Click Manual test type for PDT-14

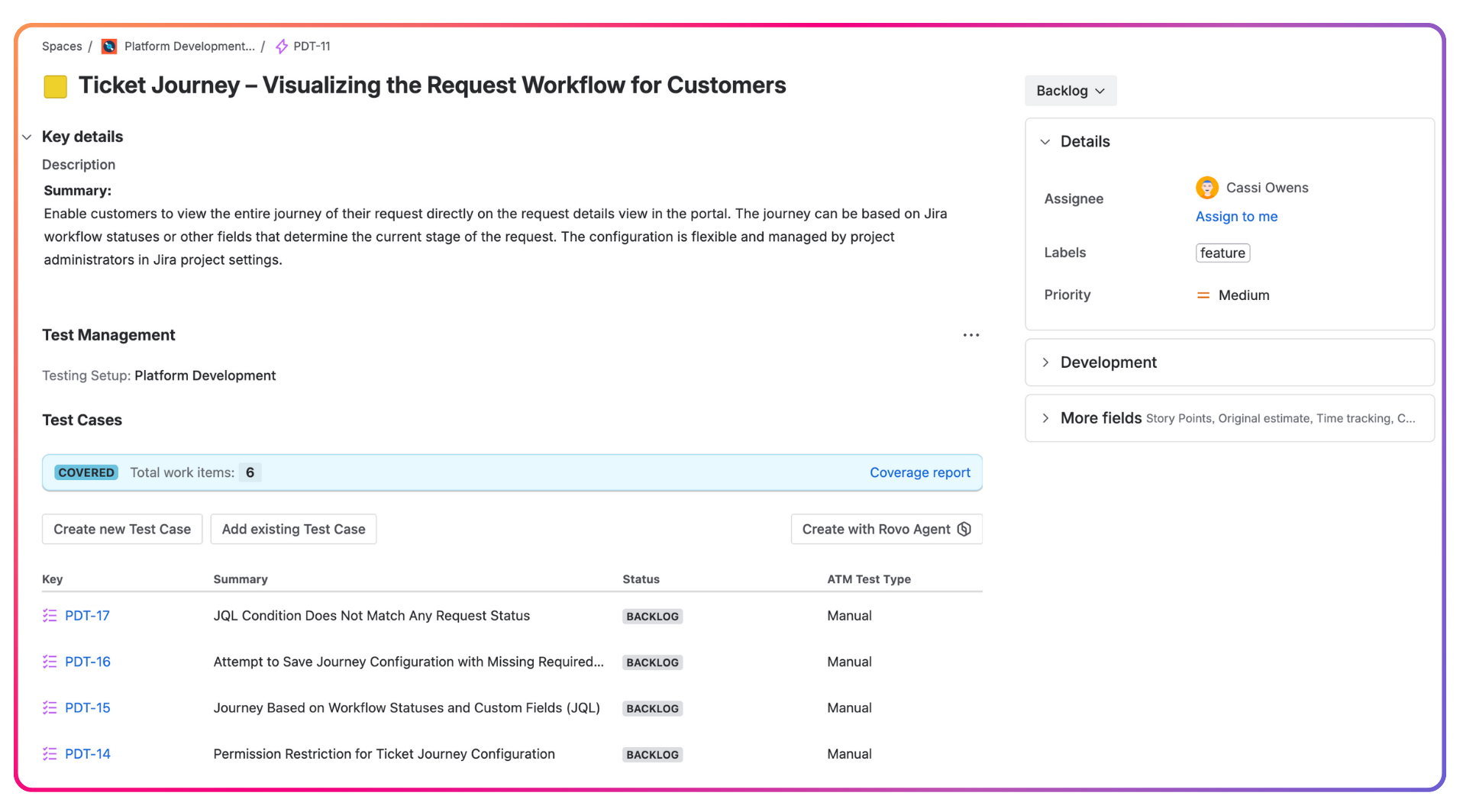click(x=849, y=754)
